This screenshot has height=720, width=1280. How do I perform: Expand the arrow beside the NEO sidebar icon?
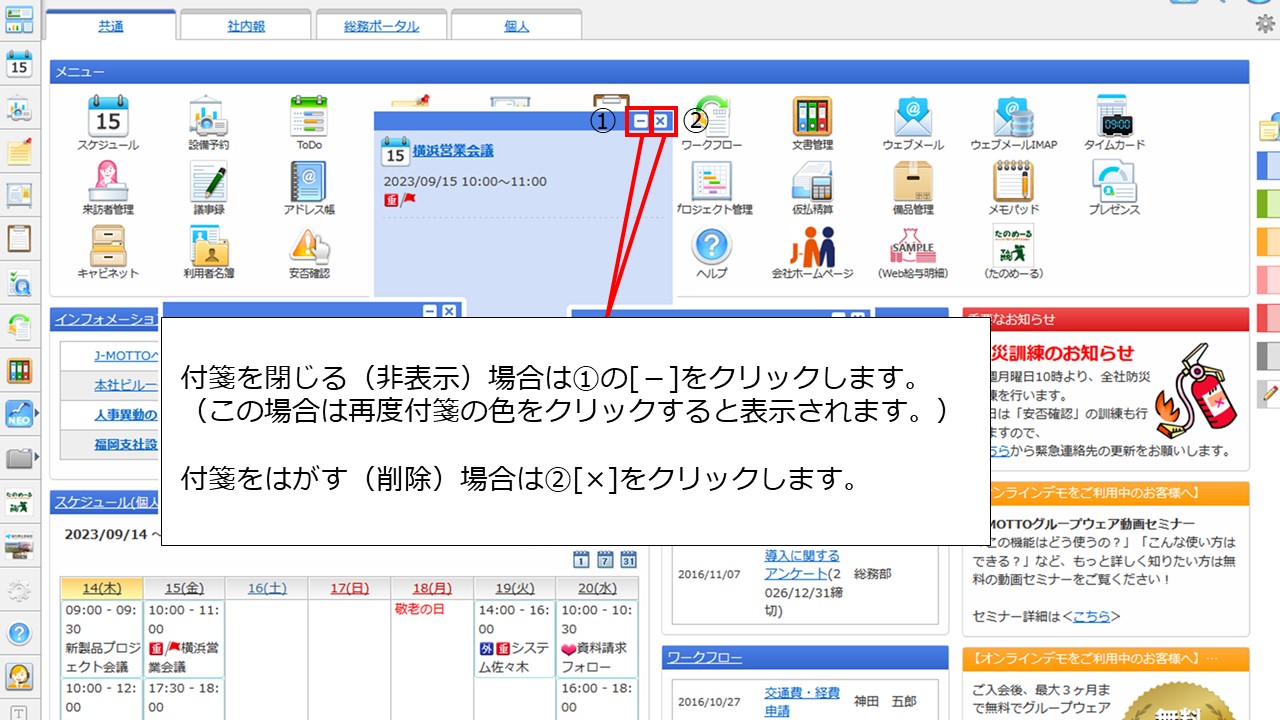(37, 412)
